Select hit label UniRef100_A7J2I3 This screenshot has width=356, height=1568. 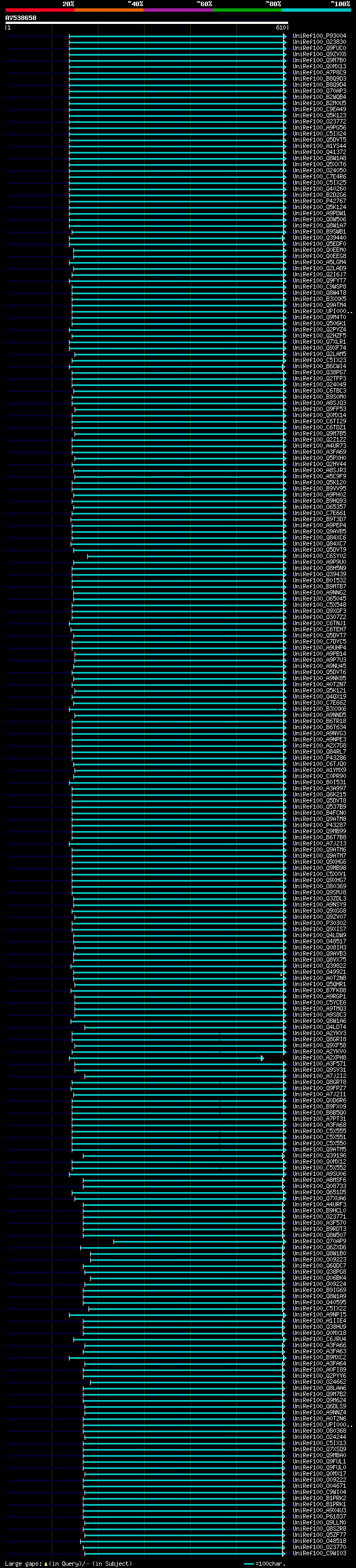[319, 844]
